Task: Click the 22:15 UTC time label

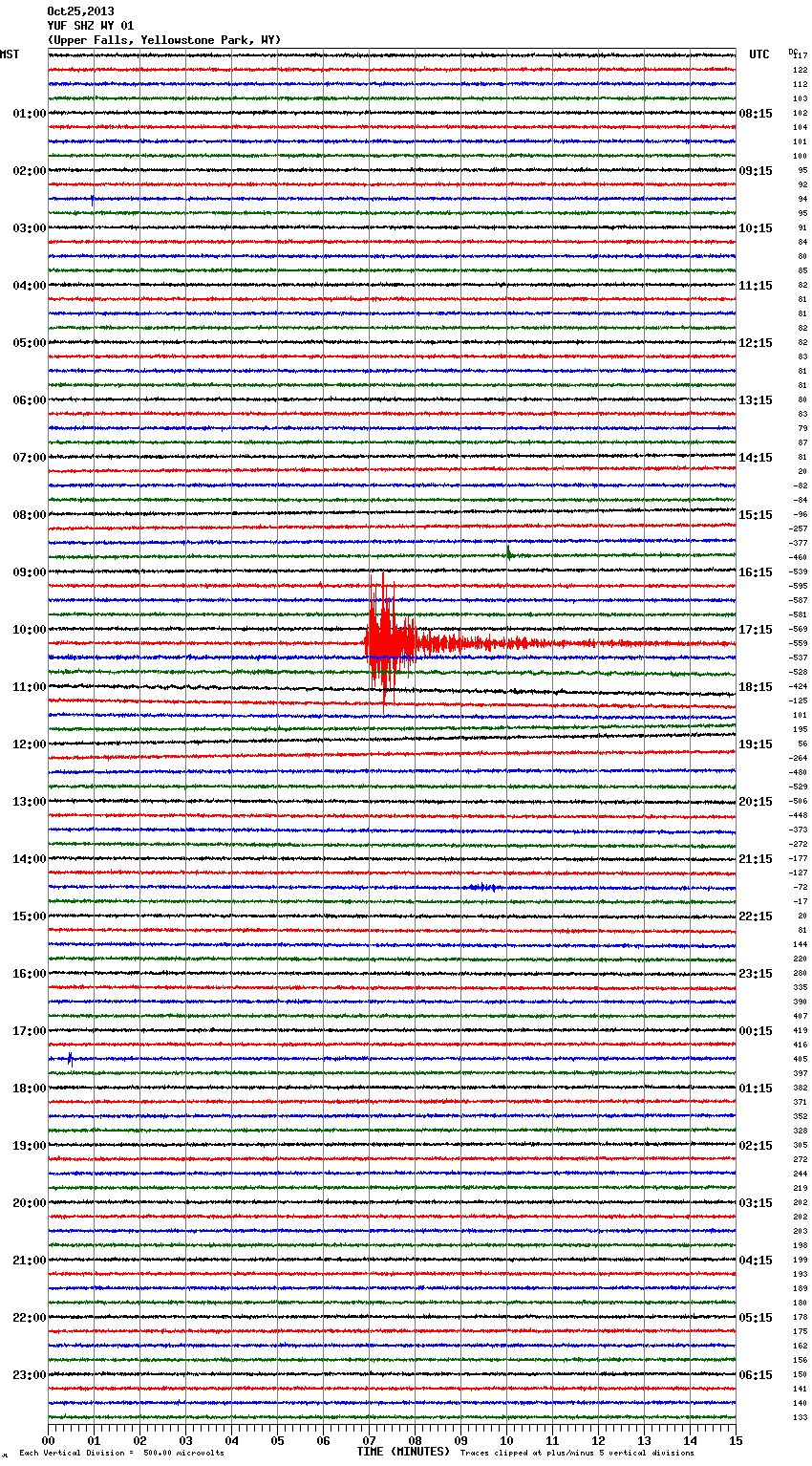Action: [x=756, y=916]
